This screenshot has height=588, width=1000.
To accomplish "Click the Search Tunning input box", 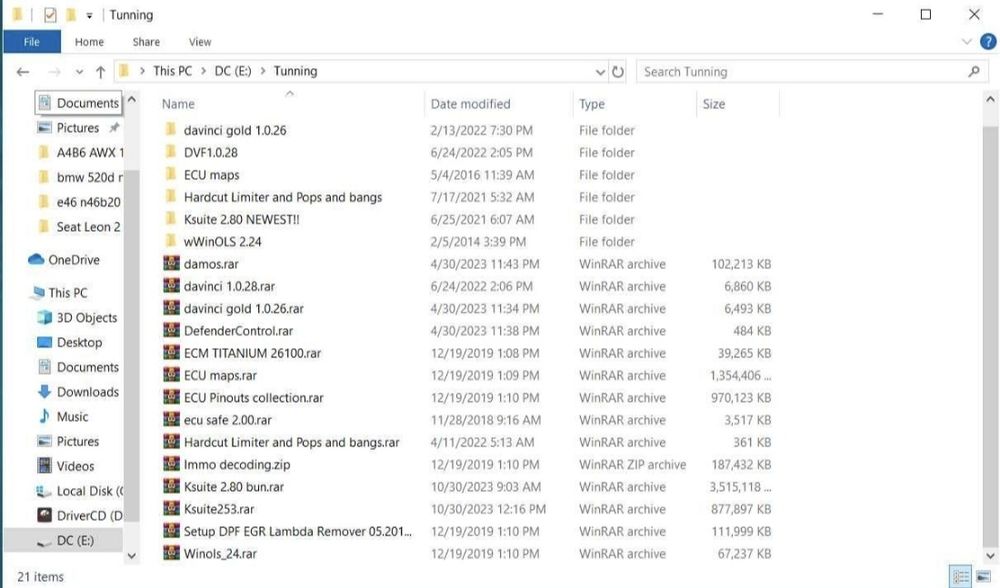I will tap(800, 72).
